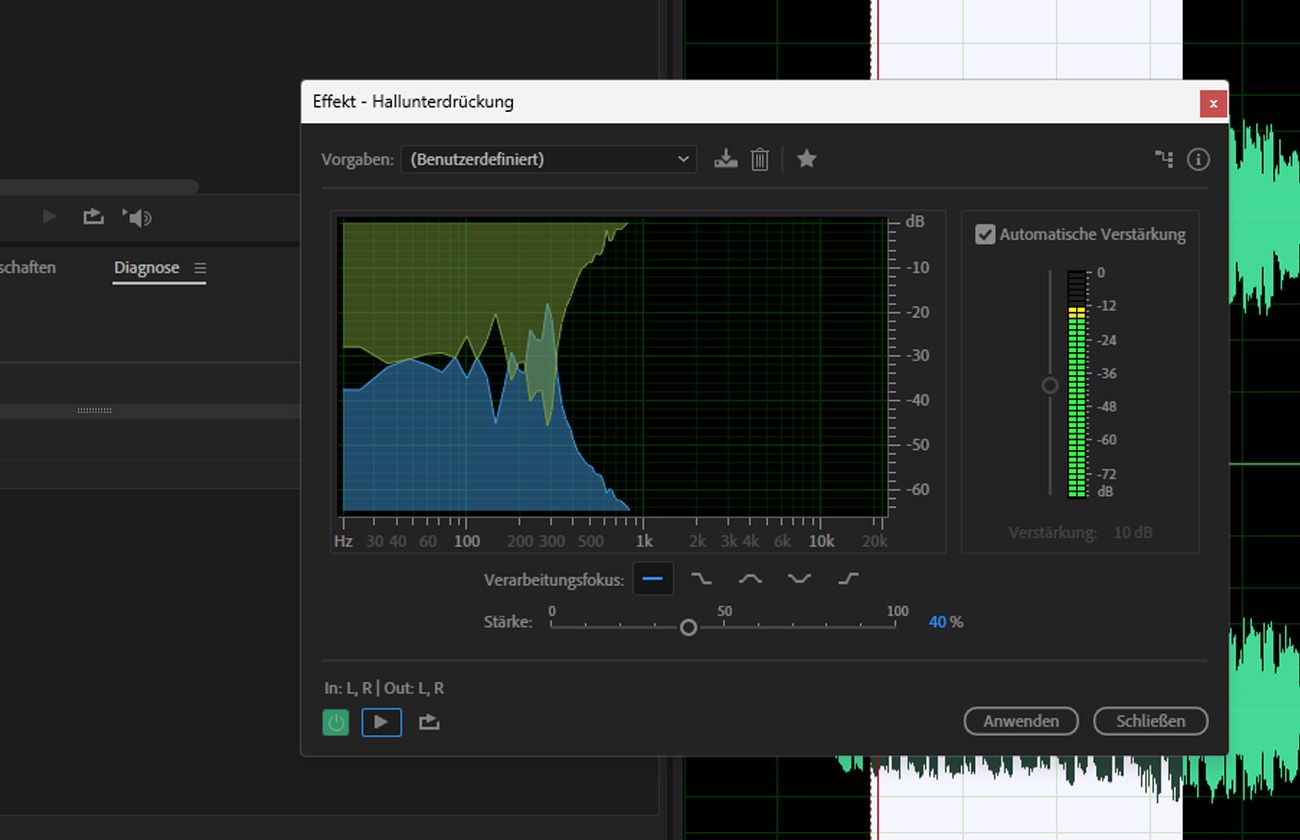Click the output level meter
Screen dimensions: 1300x840
(1077, 384)
